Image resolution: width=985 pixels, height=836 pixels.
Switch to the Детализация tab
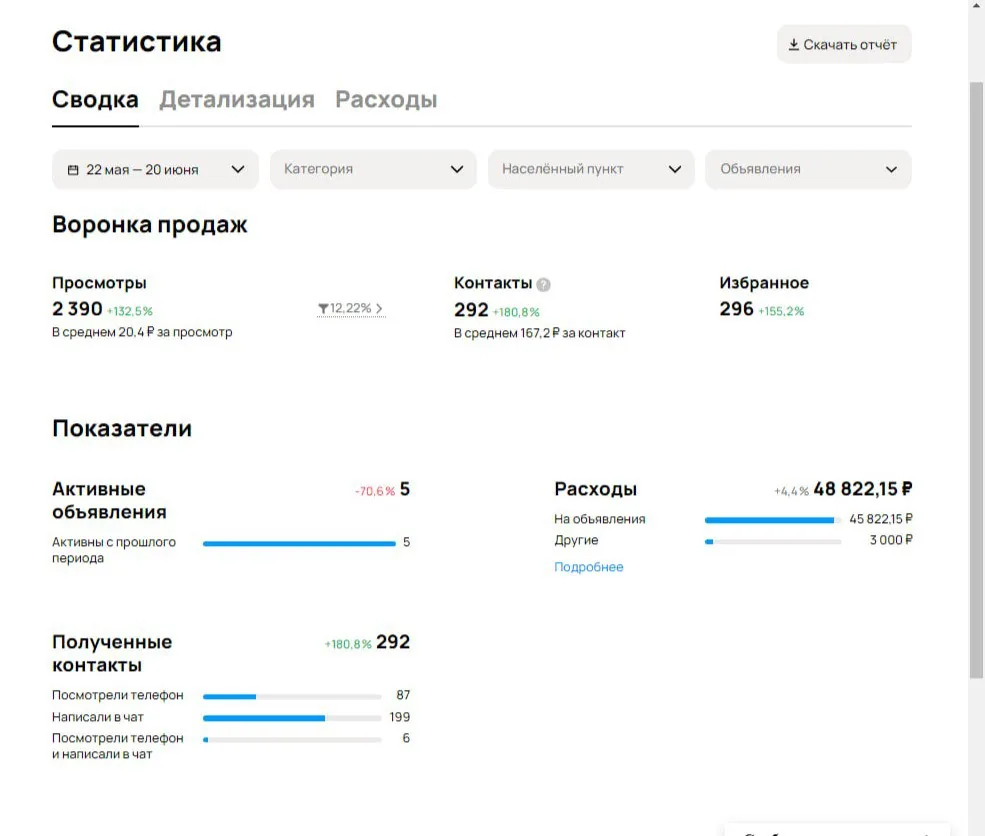coord(237,99)
